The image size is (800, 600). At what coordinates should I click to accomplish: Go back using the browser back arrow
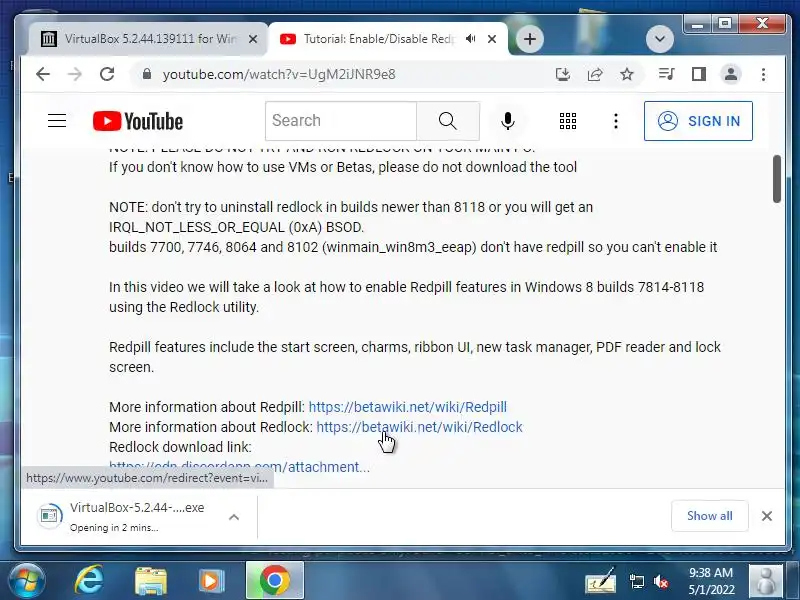coord(43,74)
